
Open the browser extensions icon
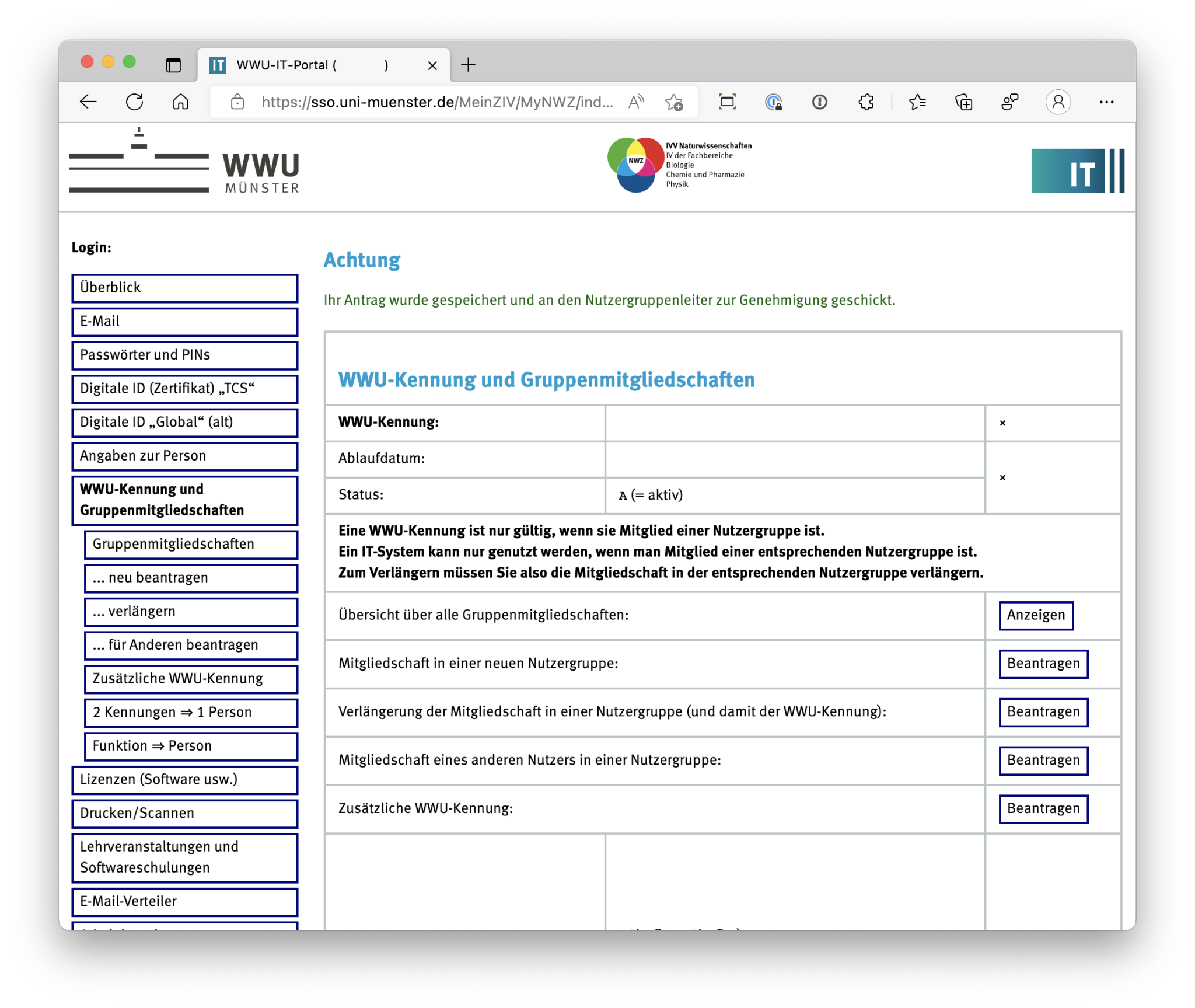pos(866,102)
